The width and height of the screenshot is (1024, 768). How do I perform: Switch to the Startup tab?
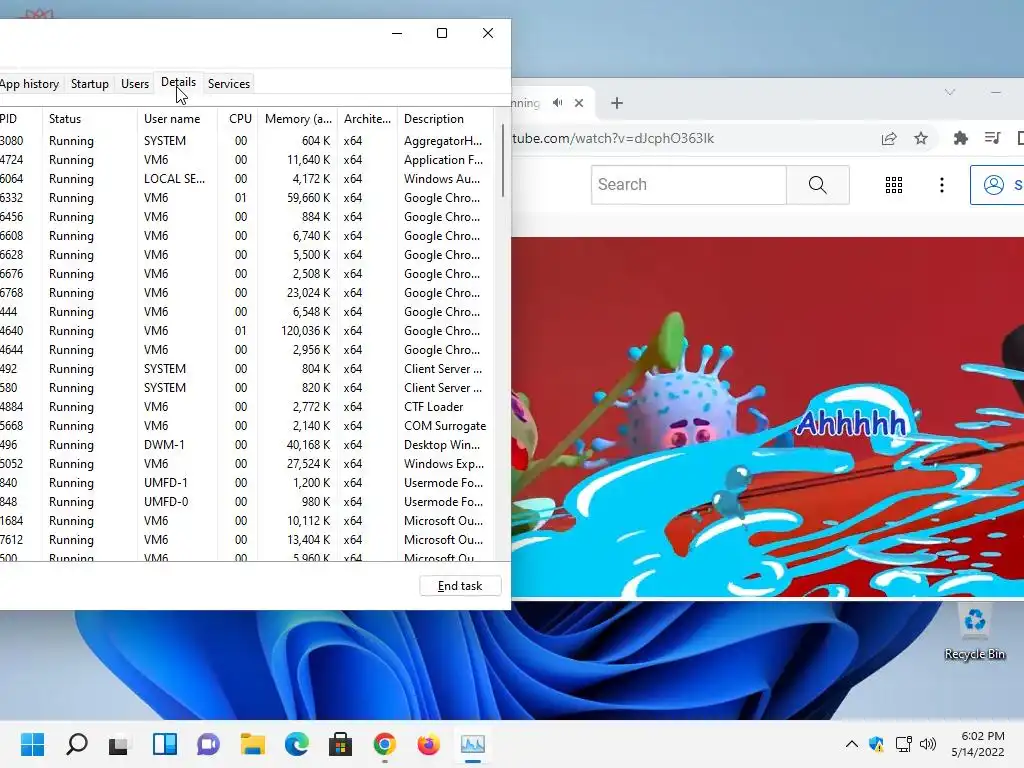coord(89,84)
